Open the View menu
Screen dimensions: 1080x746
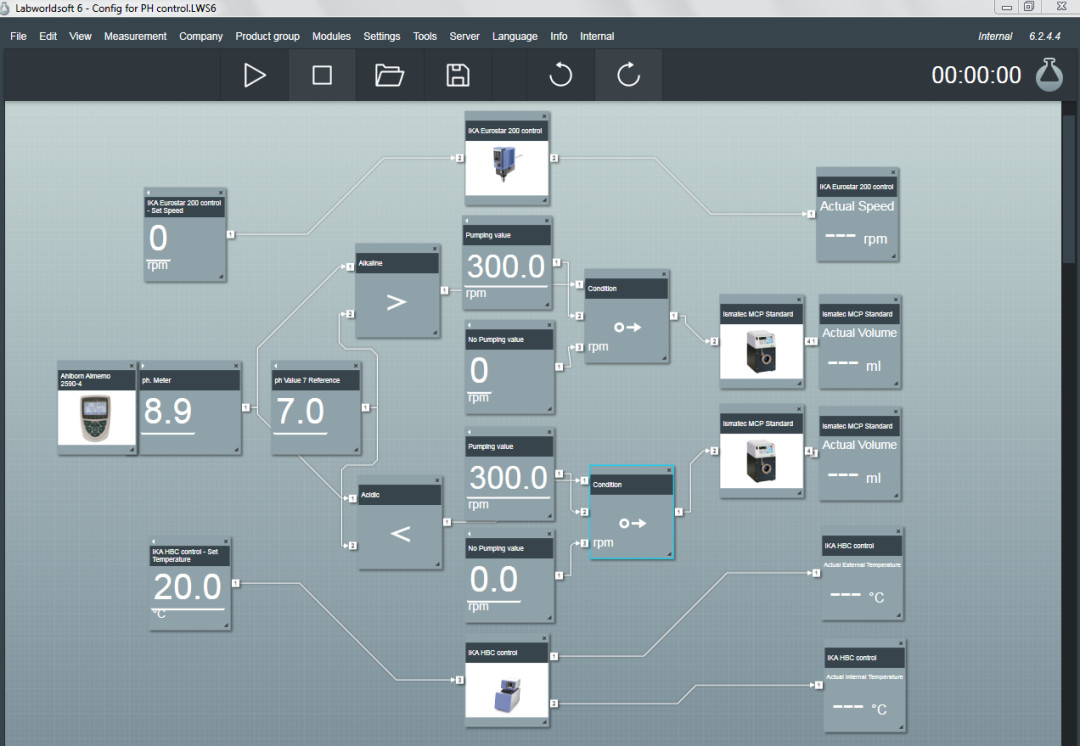coord(80,36)
